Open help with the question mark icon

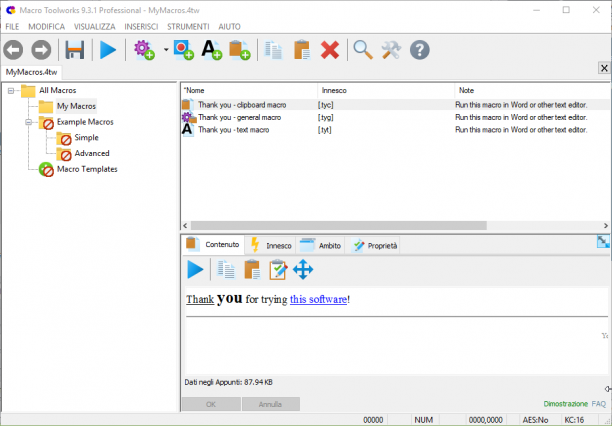pyautogui.click(x=420, y=50)
